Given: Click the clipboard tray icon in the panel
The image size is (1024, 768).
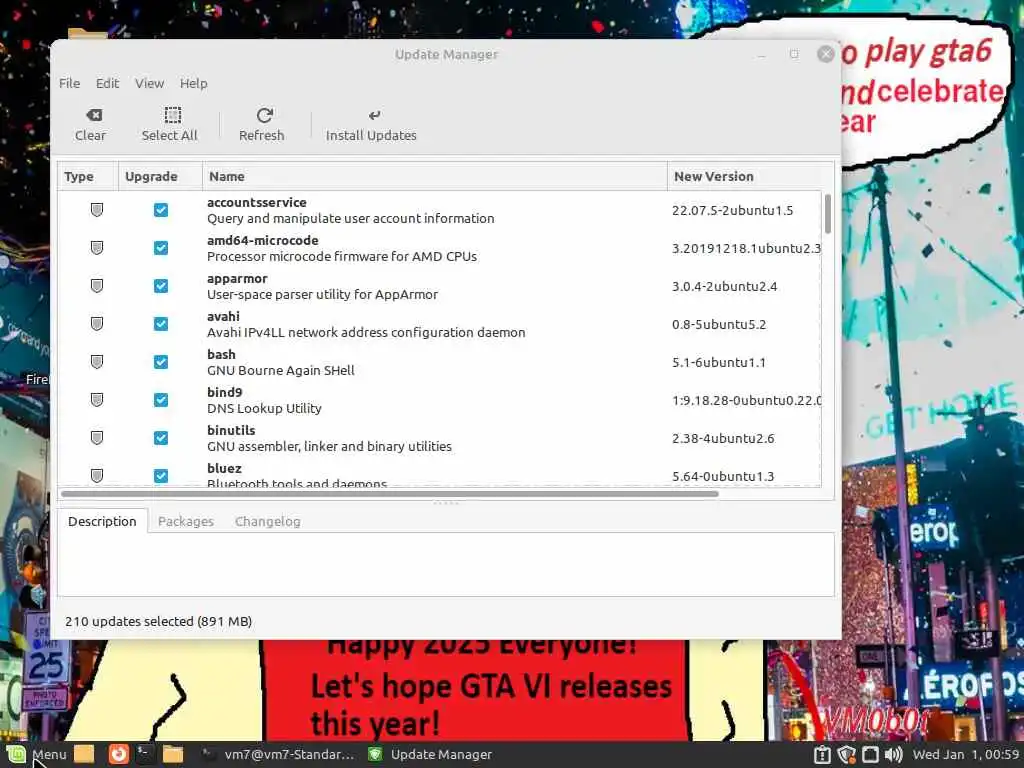Looking at the screenshot, I should (x=822, y=755).
